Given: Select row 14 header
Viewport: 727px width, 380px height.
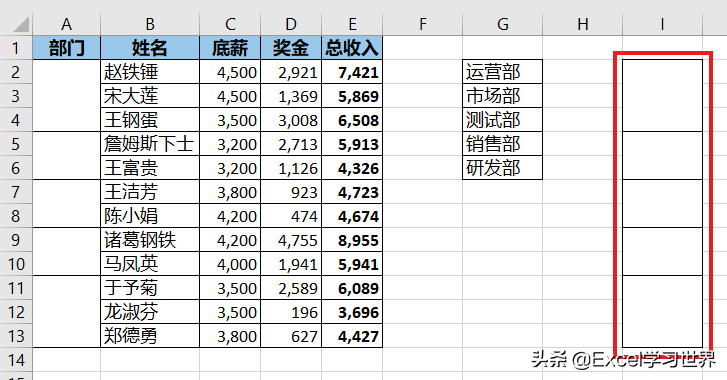Looking at the screenshot, I should pyautogui.click(x=16, y=360).
